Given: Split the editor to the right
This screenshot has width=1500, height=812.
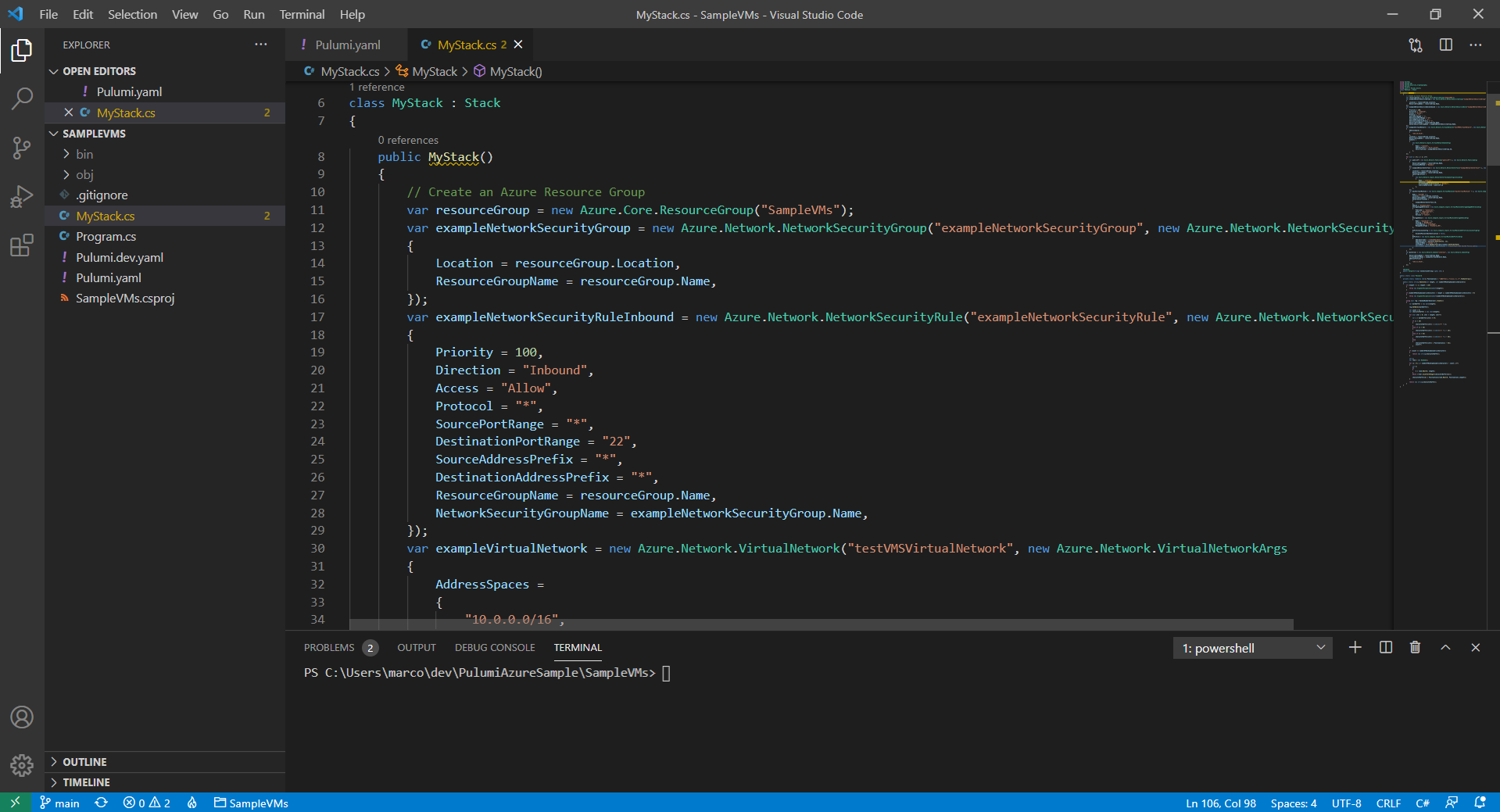Looking at the screenshot, I should click(x=1446, y=45).
